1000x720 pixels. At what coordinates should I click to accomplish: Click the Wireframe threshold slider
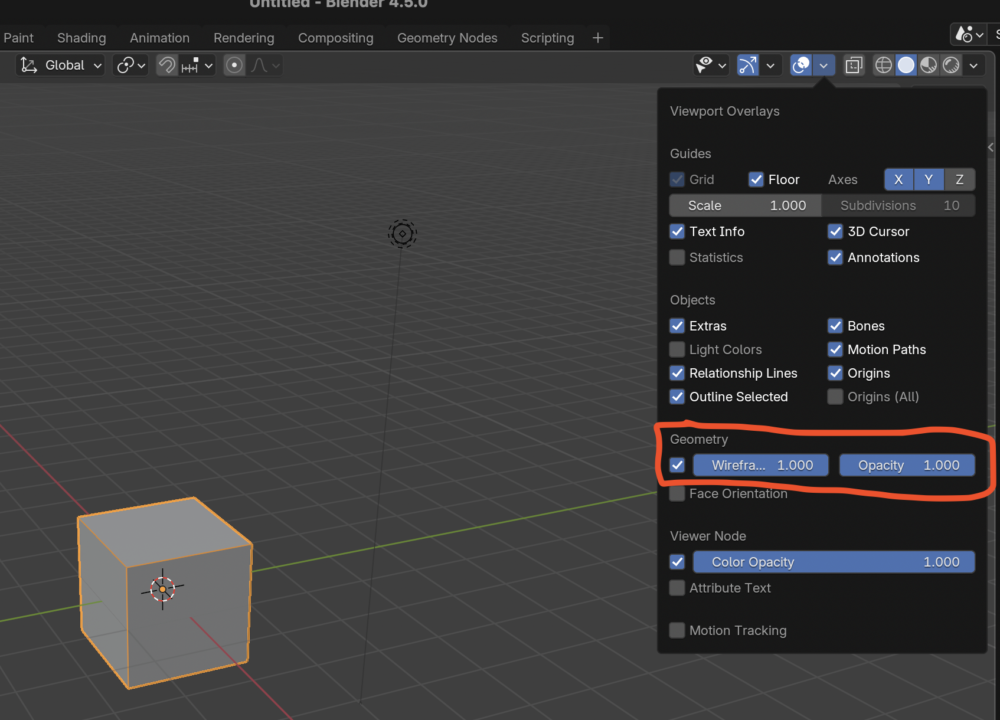pyautogui.click(x=761, y=466)
